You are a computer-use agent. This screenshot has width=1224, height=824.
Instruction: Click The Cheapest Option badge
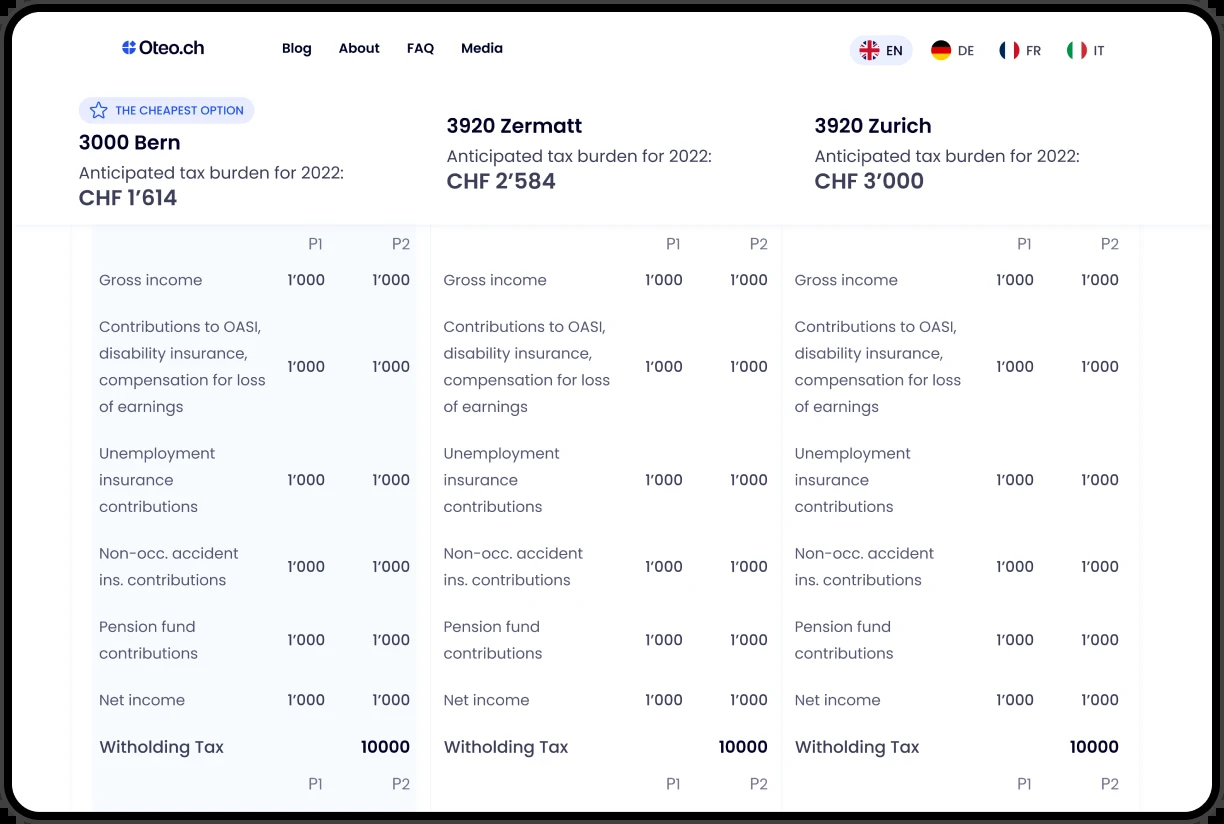pos(166,110)
